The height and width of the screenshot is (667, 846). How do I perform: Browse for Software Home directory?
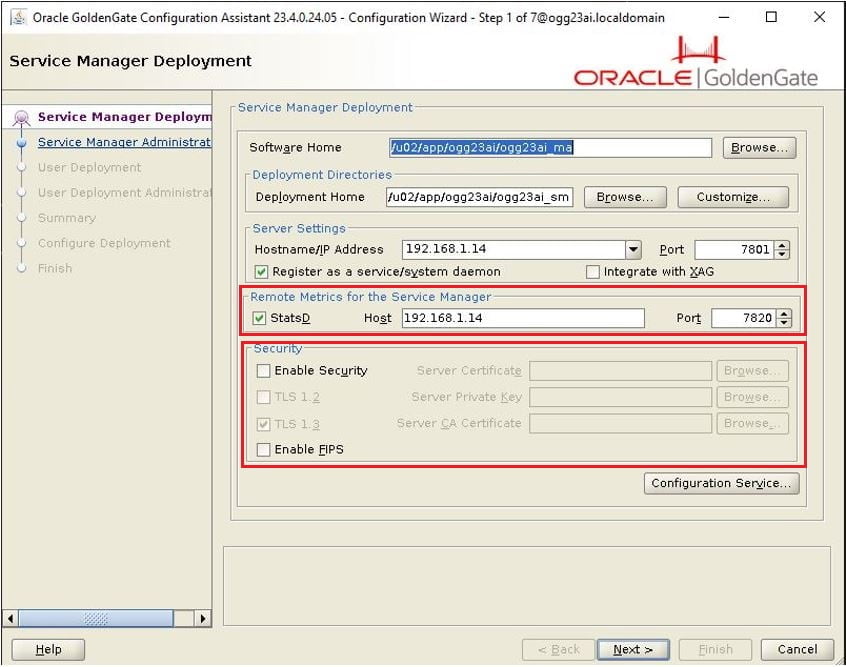(x=759, y=148)
